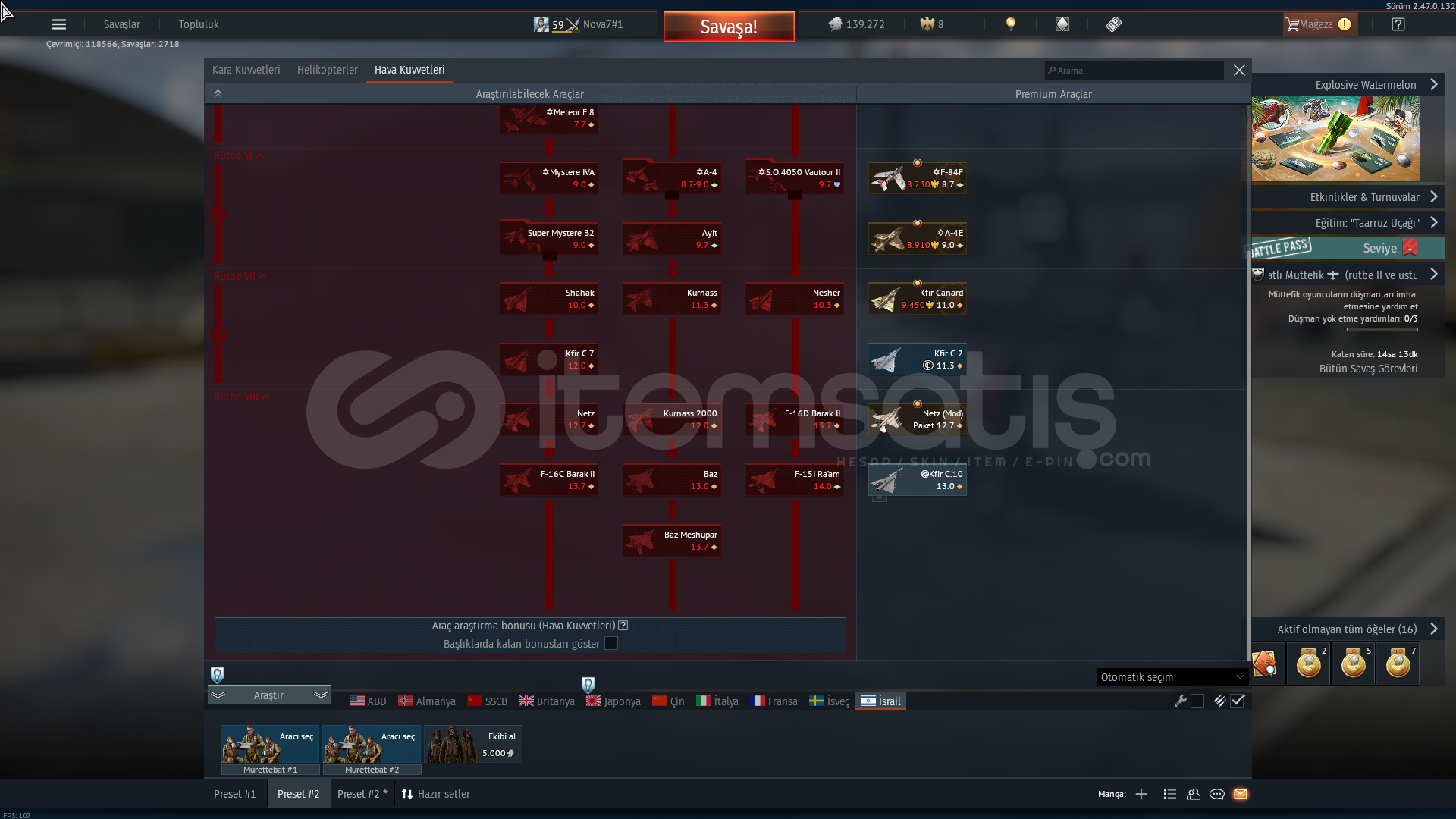Click the collapse arrow left of the Araştırılabilecek Araçlar header
Screen dimensions: 1456x819
[218, 93]
